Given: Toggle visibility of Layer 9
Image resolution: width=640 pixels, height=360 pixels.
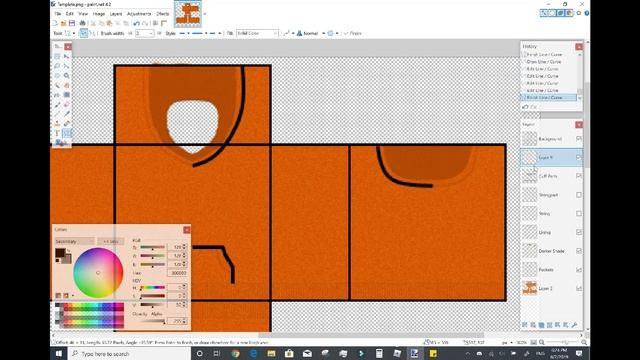Looking at the screenshot, I should coord(579,157).
